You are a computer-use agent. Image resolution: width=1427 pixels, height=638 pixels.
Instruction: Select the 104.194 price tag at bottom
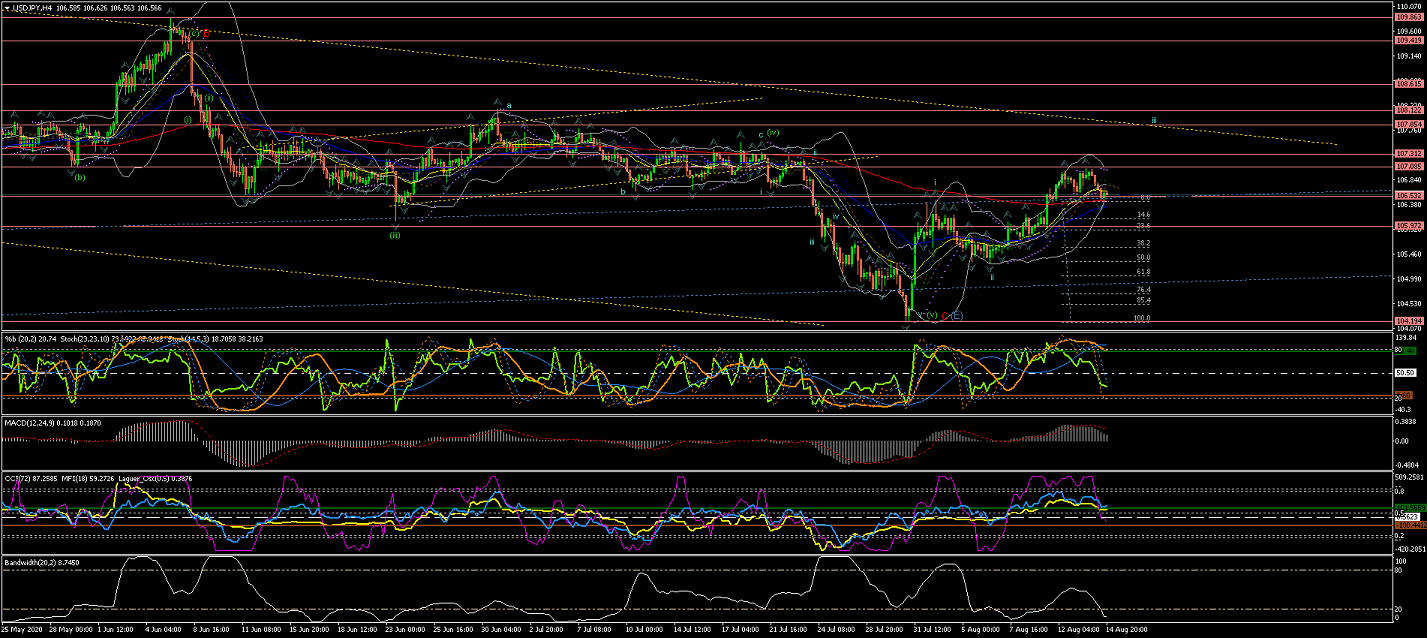[1407, 321]
